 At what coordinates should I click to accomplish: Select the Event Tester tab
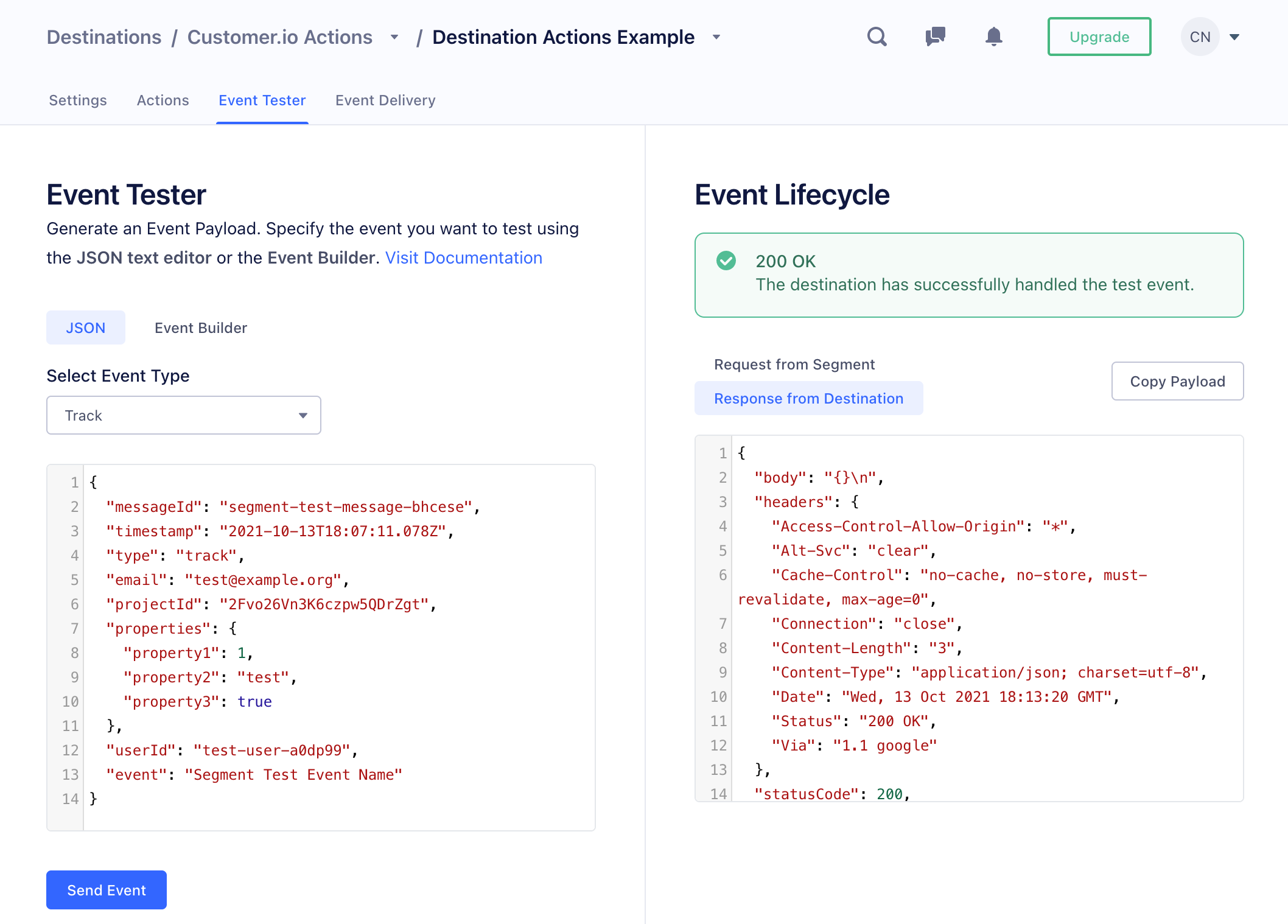262,100
